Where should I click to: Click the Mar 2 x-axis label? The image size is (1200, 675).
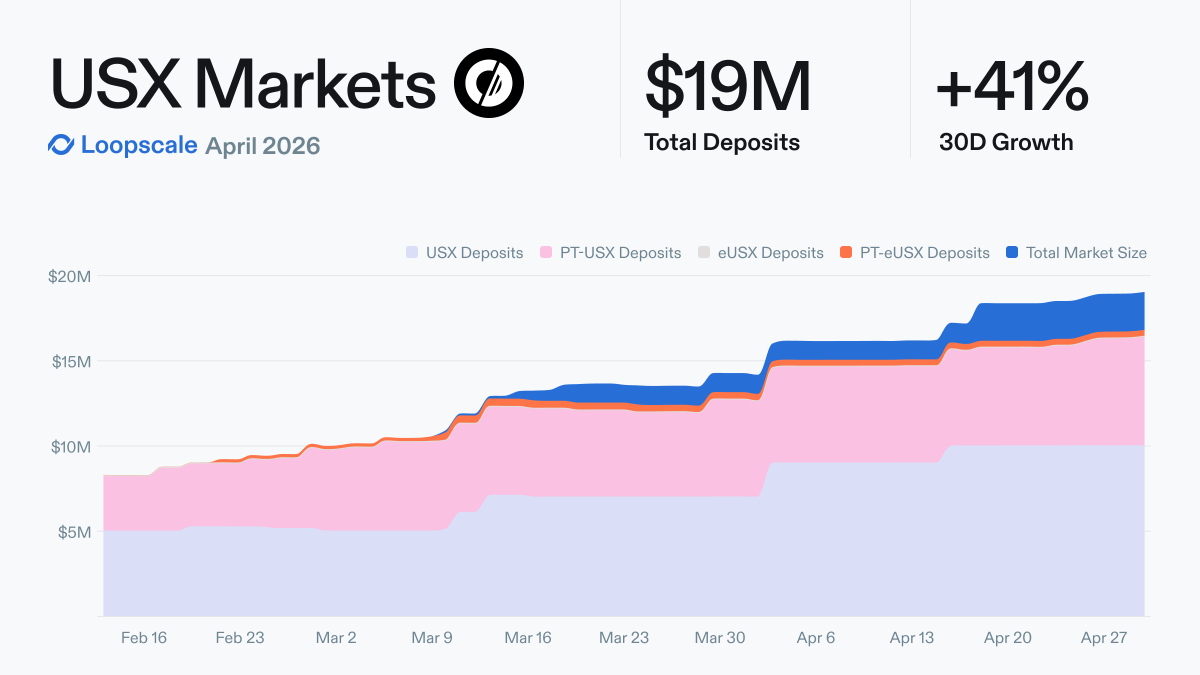point(336,637)
